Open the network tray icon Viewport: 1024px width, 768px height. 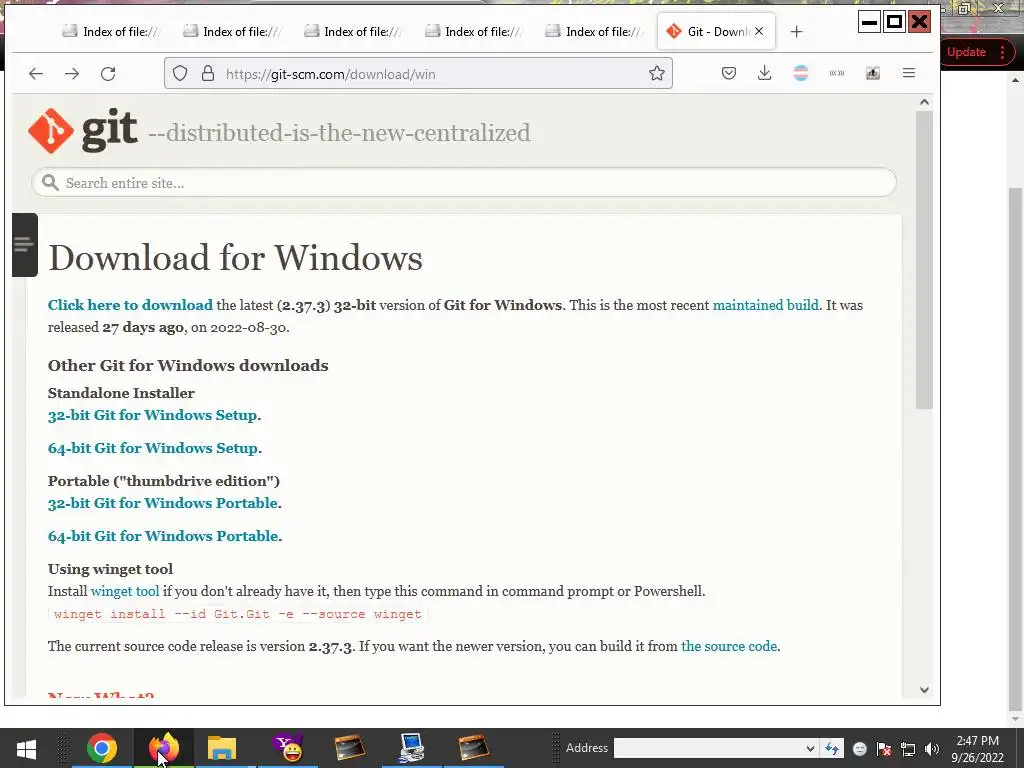click(x=908, y=749)
